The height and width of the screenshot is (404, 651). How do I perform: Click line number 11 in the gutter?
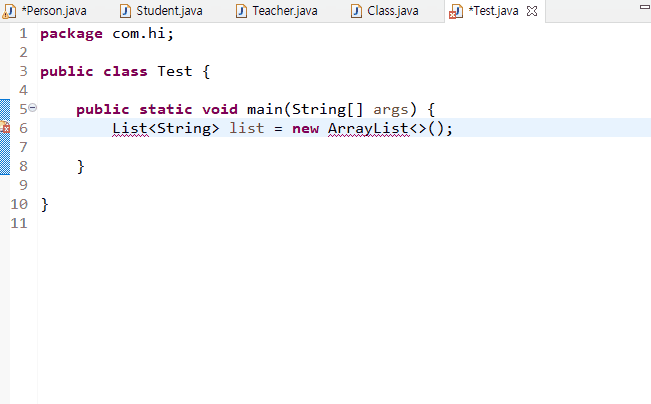pyautogui.click(x=19, y=223)
